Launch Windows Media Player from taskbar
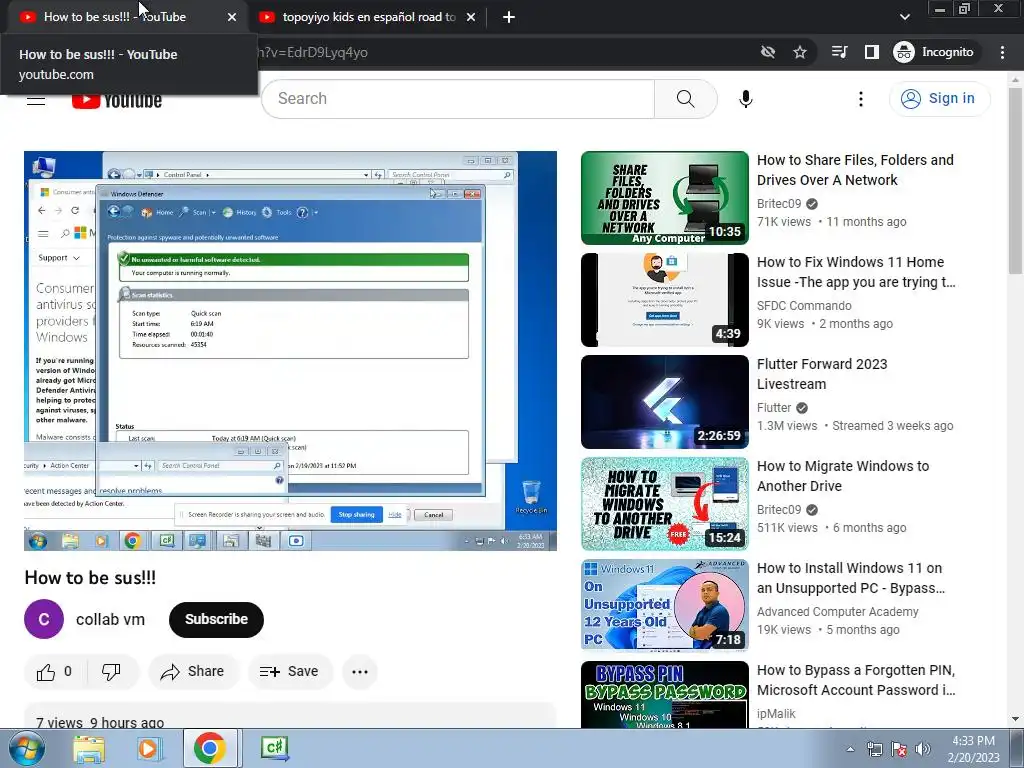The height and width of the screenshot is (768, 1024). tap(149, 748)
